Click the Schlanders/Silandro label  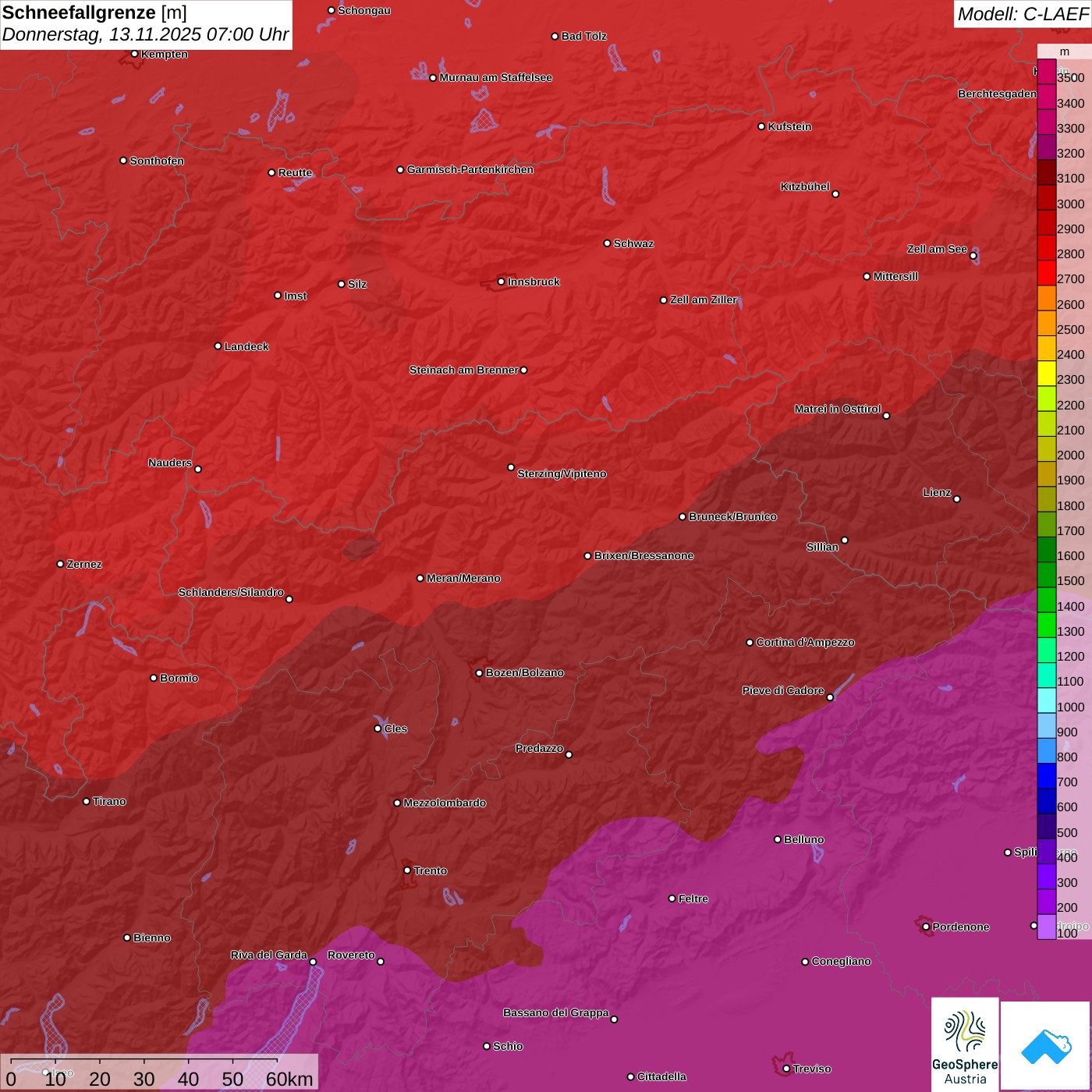[231, 592]
